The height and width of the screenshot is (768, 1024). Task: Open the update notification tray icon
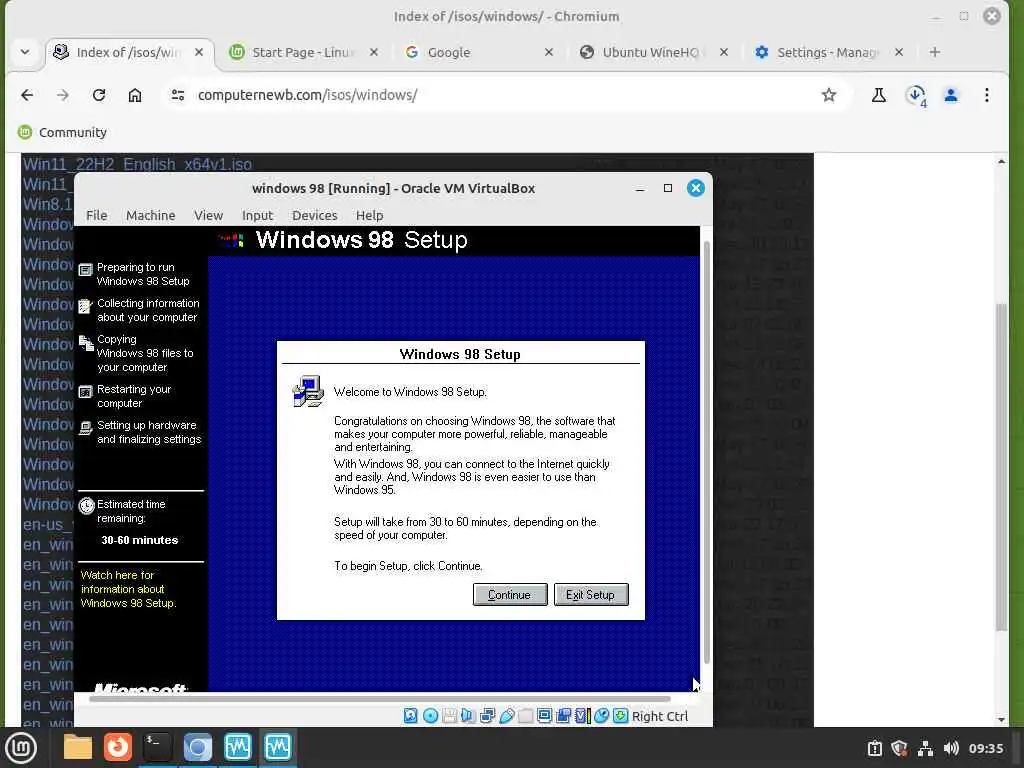click(x=874, y=748)
